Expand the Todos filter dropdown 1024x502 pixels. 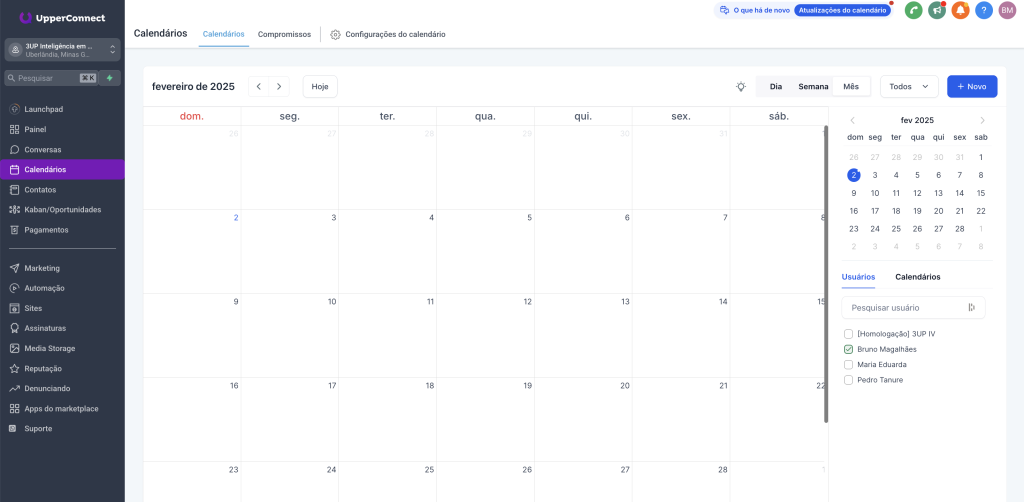click(x=910, y=87)
